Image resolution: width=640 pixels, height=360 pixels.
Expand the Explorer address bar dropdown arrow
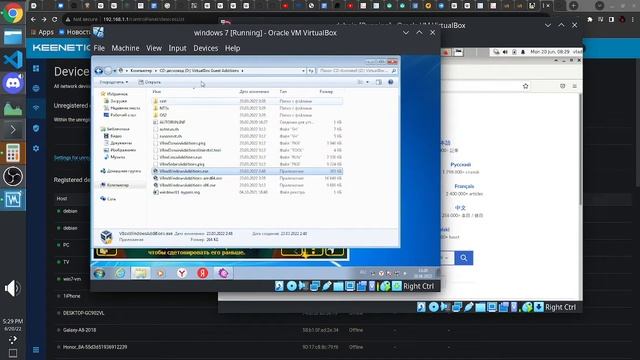point(303,71)
